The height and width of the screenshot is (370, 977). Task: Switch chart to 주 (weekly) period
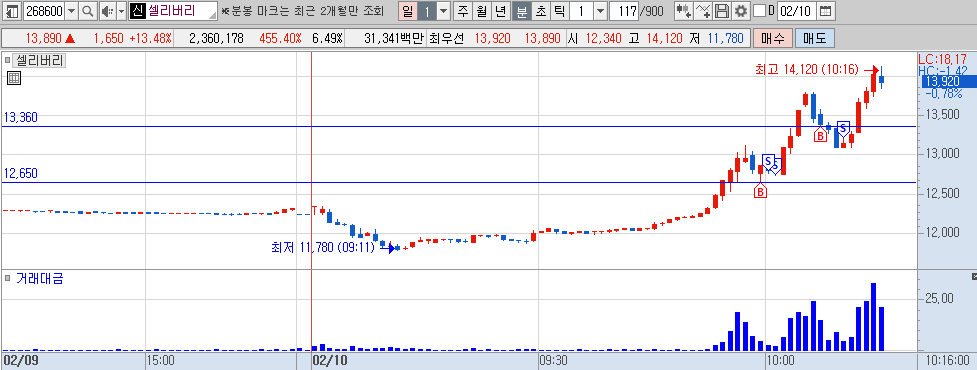pos(462,11)
